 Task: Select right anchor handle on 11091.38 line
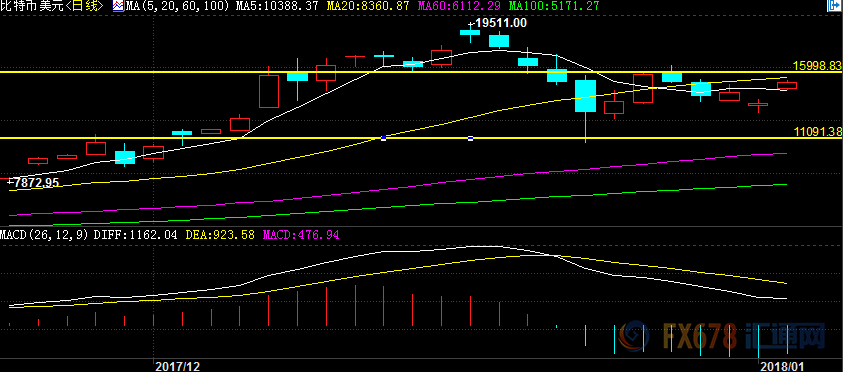point(470,139)
